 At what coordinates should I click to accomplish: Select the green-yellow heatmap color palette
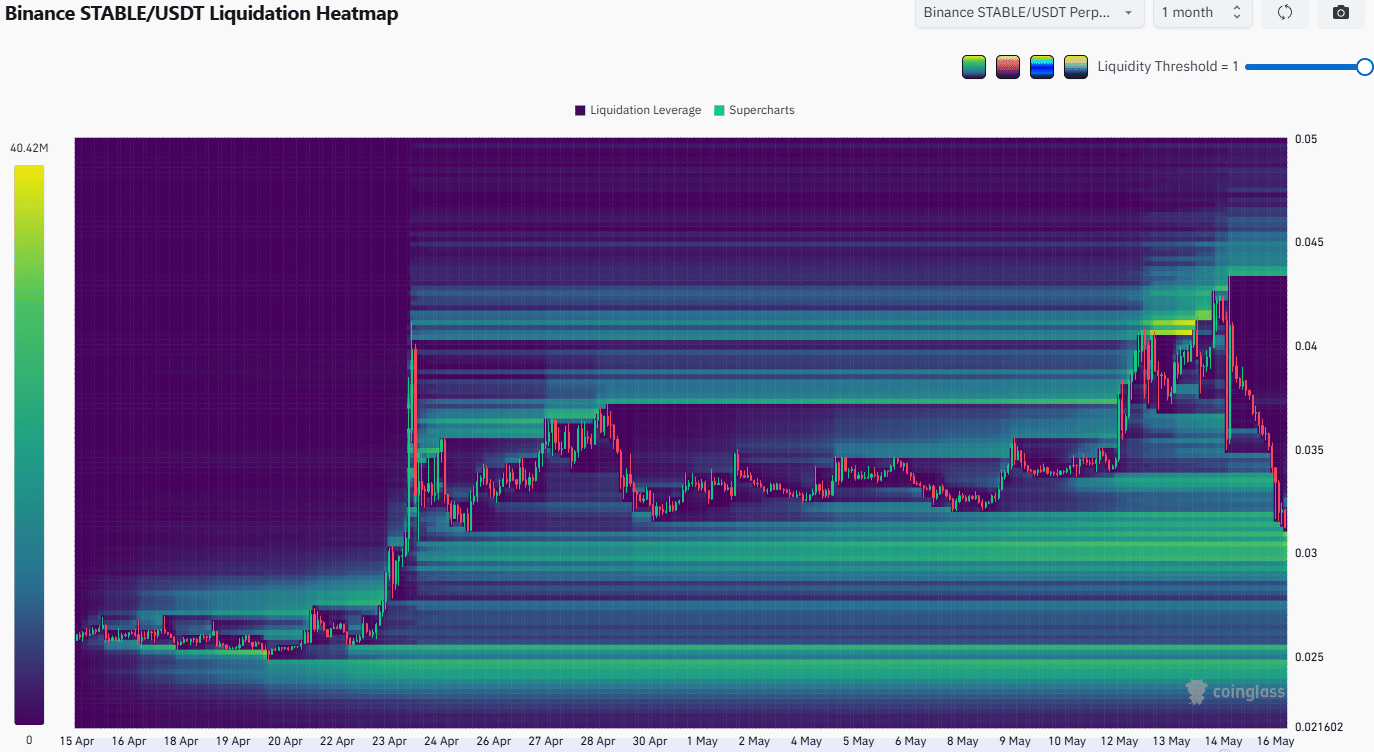(x=974, y=67)
